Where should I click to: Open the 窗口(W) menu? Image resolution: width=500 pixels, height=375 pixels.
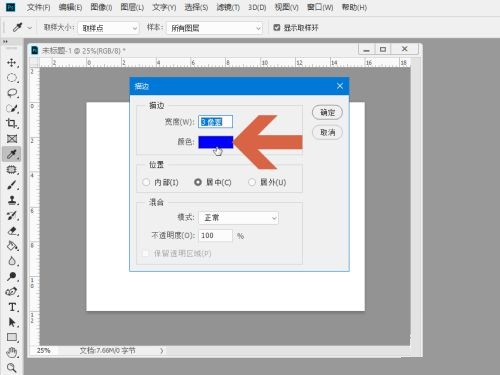(320, 7)
